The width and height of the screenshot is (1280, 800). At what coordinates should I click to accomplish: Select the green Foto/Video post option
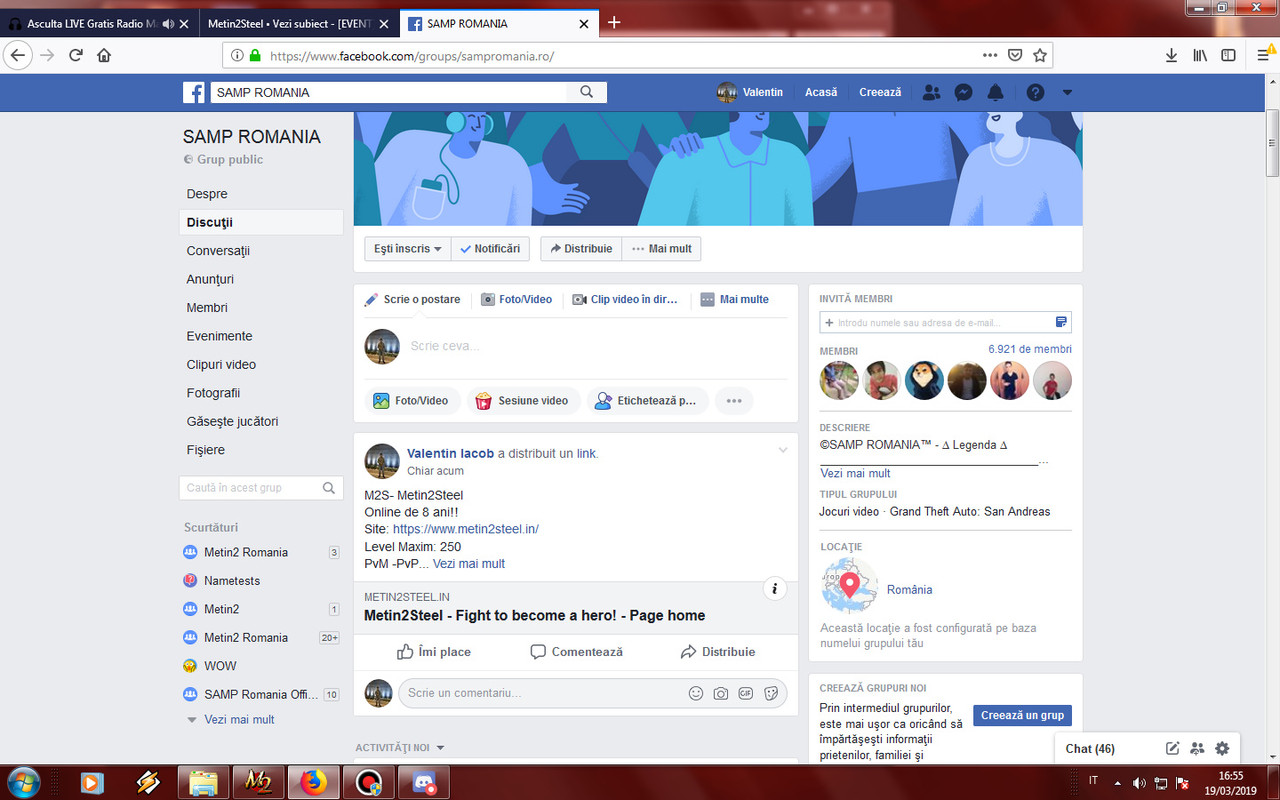click(x=412, y=400)
